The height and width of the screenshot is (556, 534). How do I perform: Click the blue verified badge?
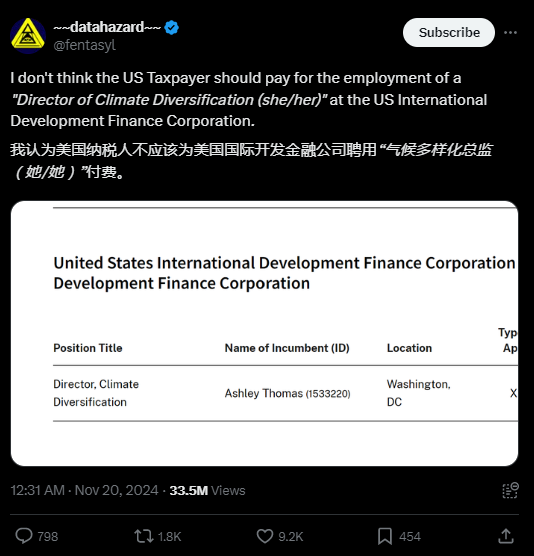pos(172,28)
